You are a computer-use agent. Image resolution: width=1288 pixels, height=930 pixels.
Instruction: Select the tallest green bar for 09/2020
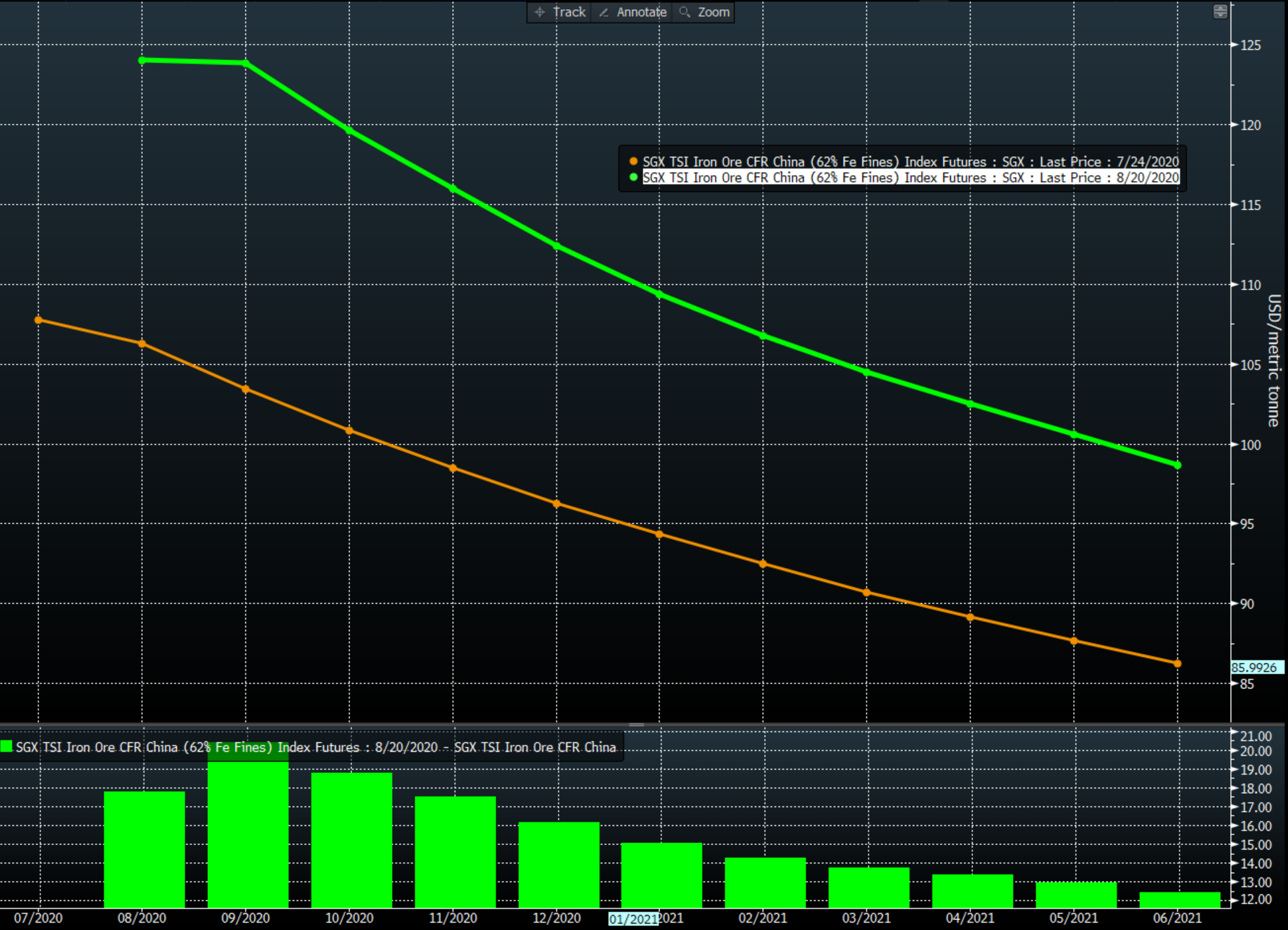pyautogui.click(x=248, y=836)
